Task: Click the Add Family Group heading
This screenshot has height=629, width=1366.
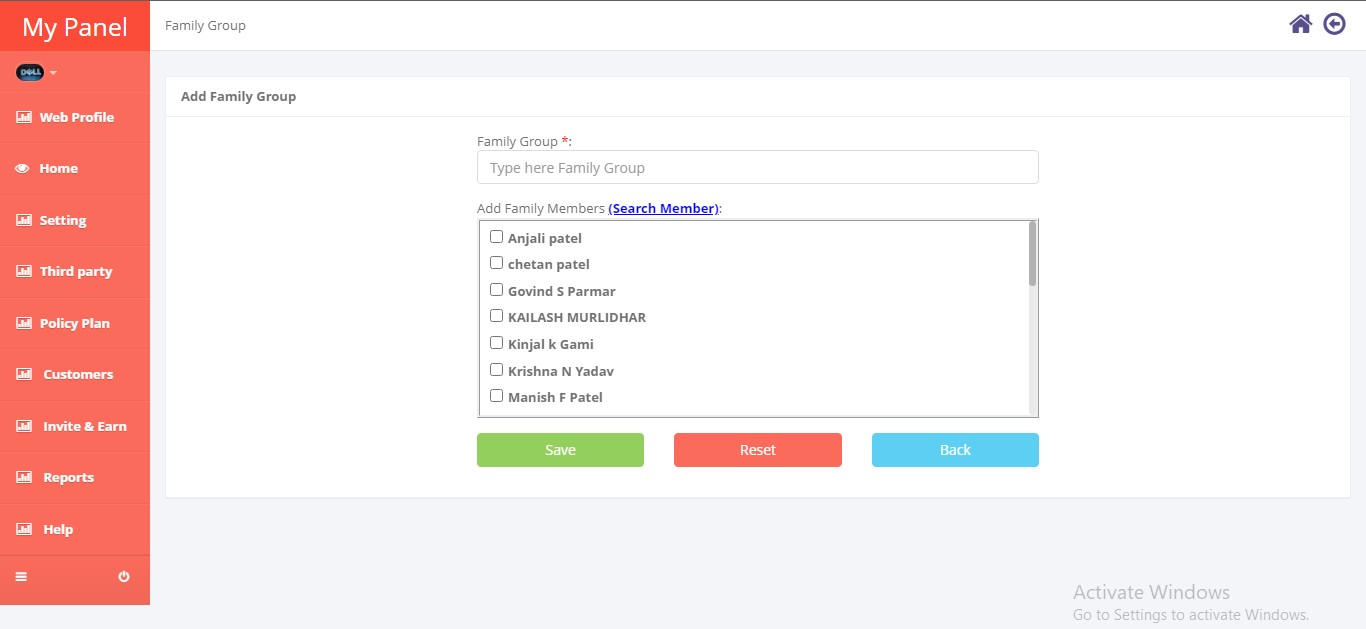Action: click(x=238, y=97)
